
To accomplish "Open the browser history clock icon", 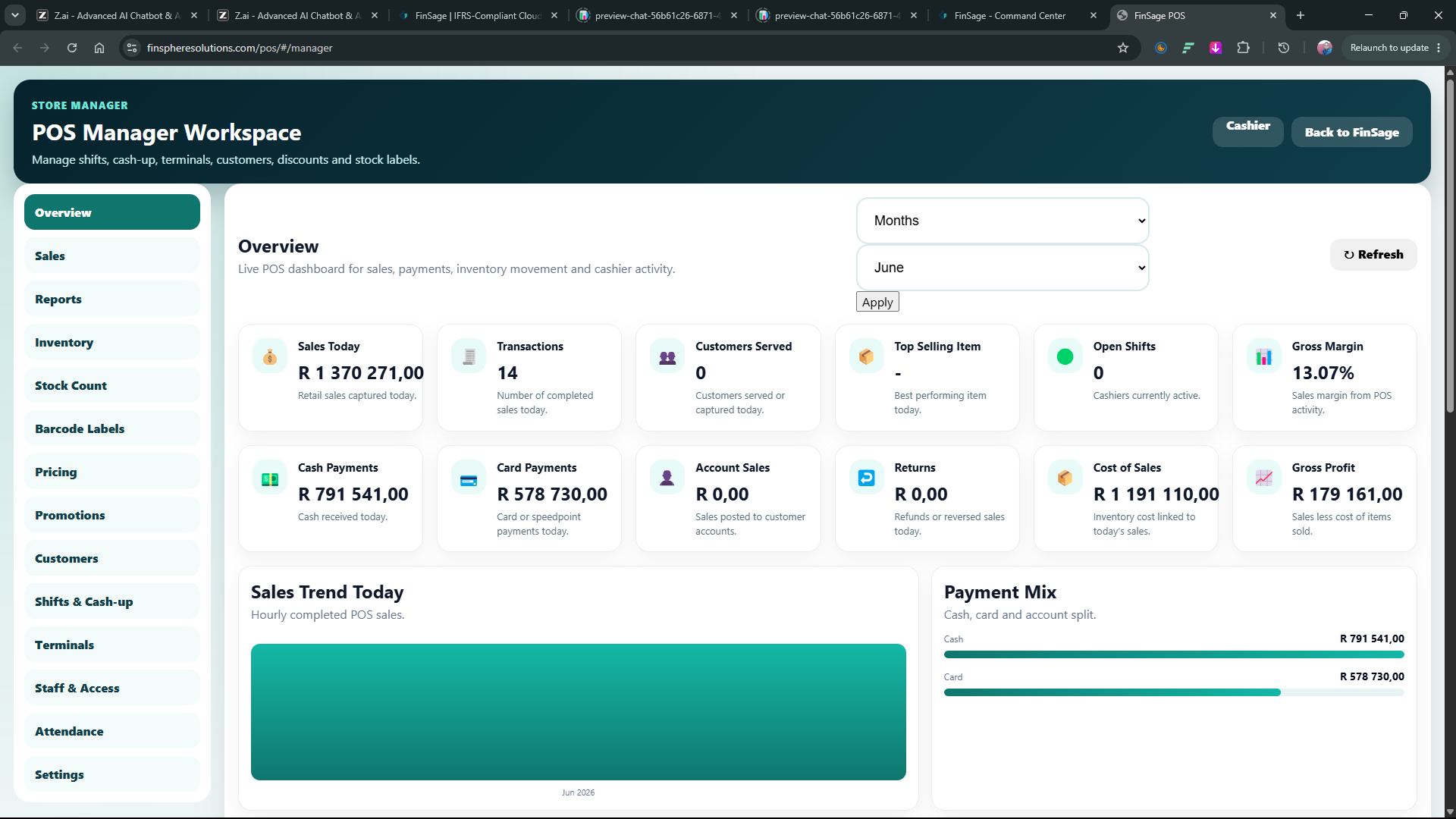I will pyautogui.click(x=1284, y=48).
